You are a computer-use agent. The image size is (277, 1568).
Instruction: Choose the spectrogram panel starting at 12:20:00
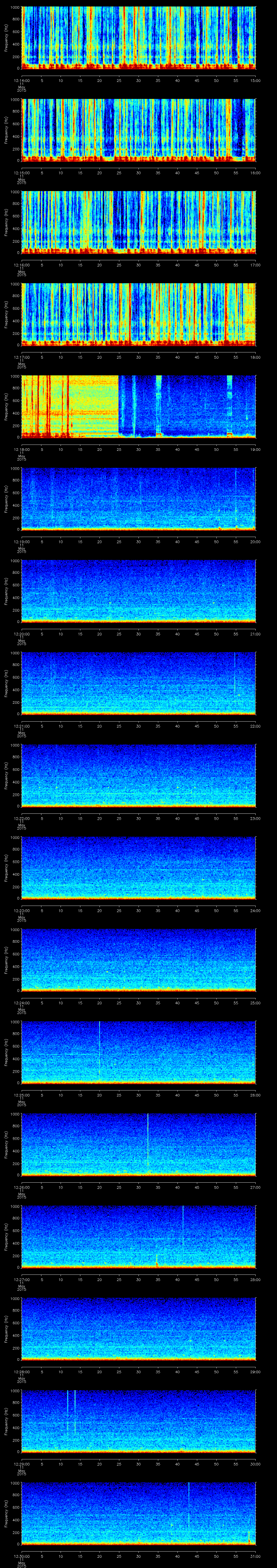coord(139,591)
